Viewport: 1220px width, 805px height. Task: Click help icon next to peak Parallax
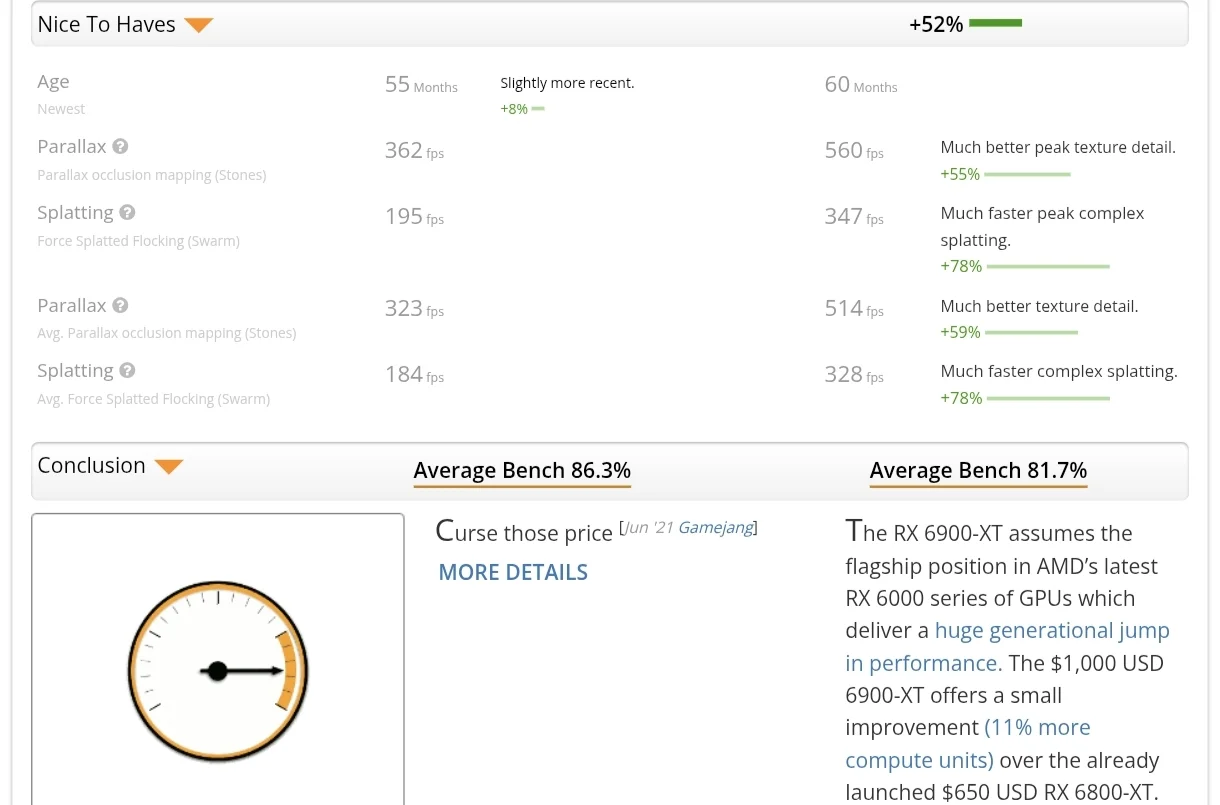tap(120, 147)
